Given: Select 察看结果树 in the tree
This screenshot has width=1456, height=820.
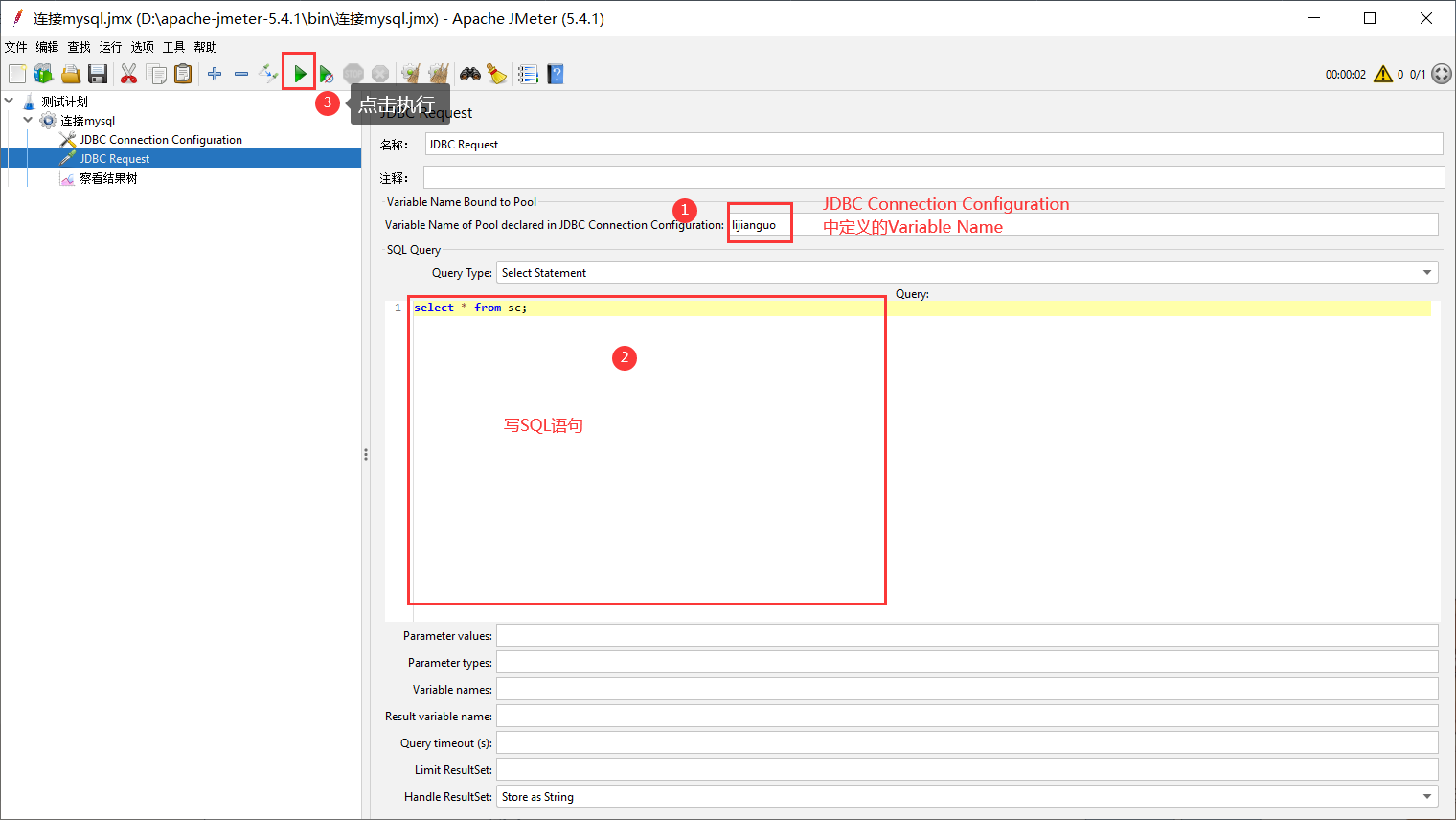Looking at the screenshot, I should click(x=108, y=178).
